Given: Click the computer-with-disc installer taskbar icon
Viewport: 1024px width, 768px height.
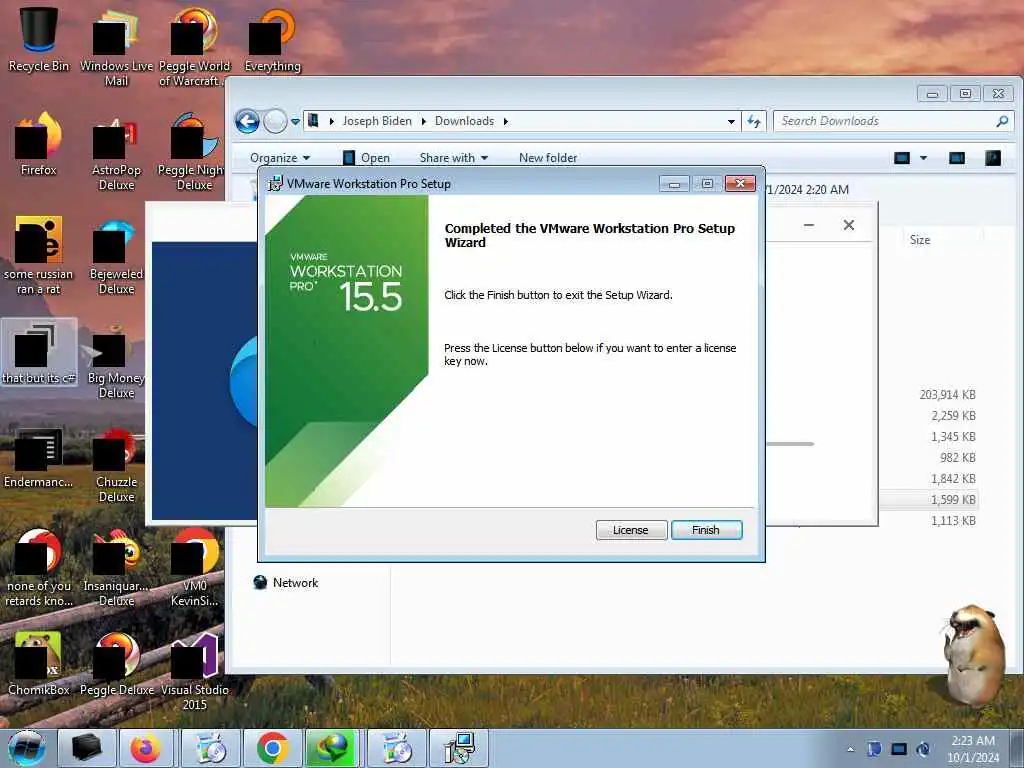Looking at the screenshot, I should tap(459, 748).
